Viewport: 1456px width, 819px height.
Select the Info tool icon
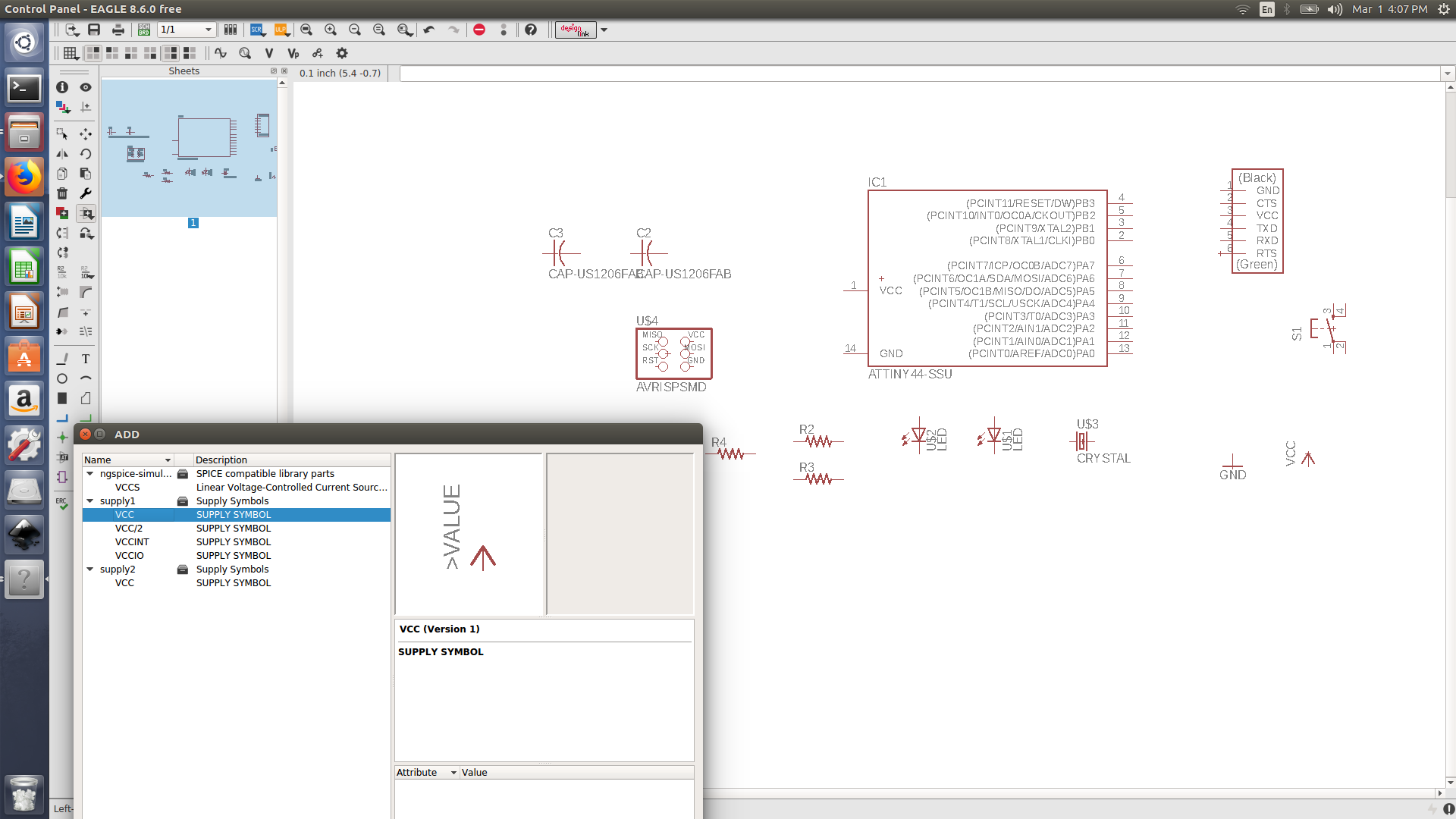click(x=62, y=87)
